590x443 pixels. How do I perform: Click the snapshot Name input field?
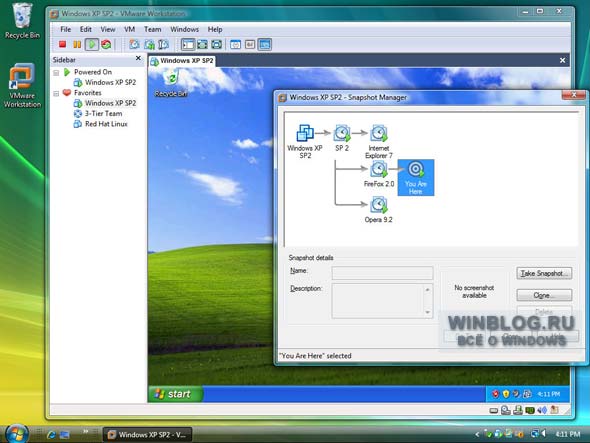[382, 272]
